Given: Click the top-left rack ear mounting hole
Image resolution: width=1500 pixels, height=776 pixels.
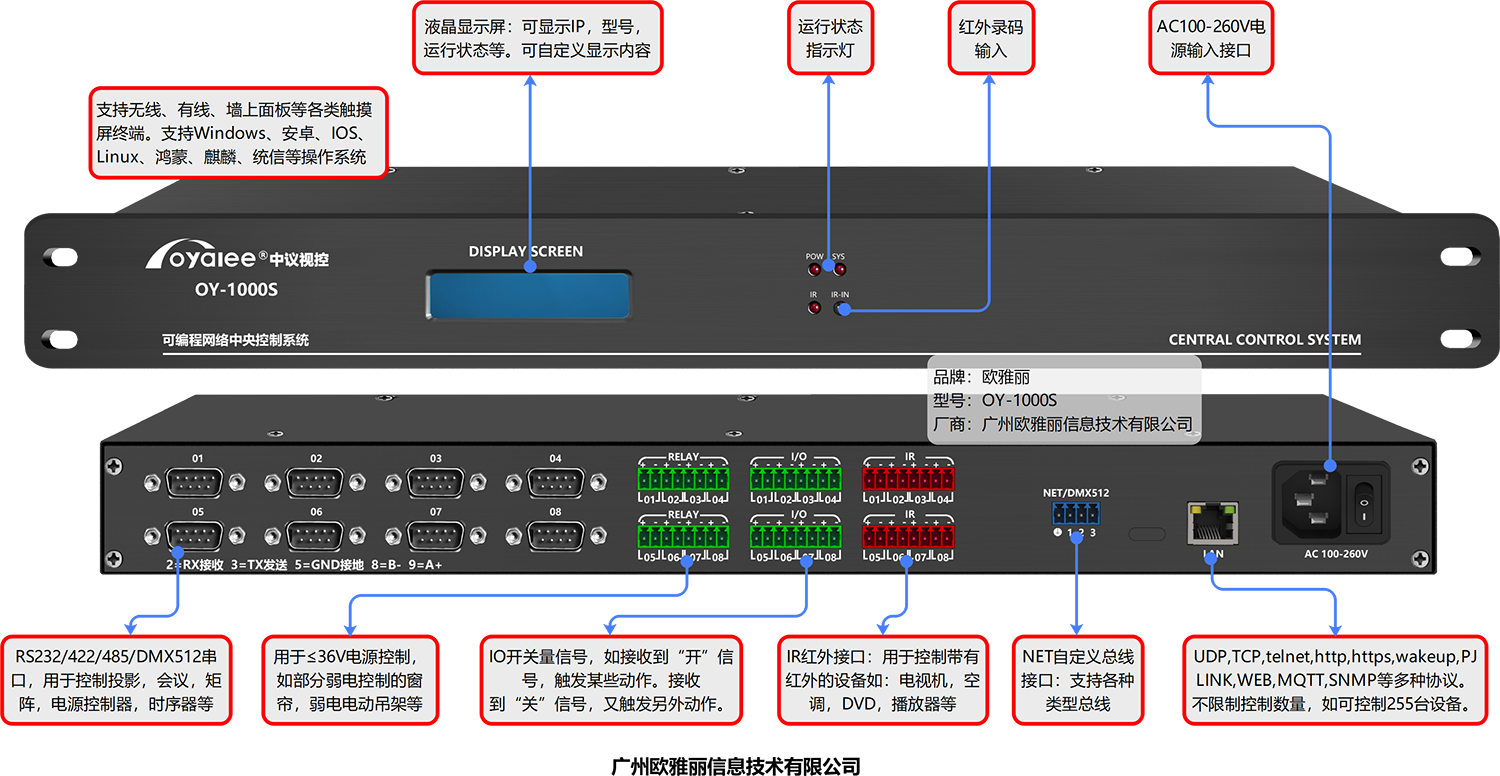Looking at the screenshot, I should (x=62, y=257).
